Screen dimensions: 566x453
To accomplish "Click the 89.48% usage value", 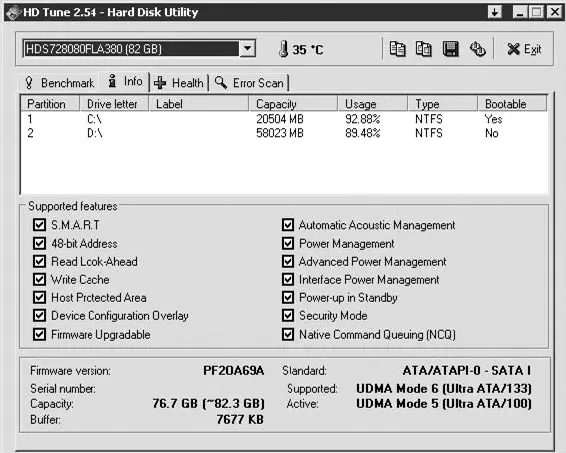I will pyautogui.click(x=363, y=133).
